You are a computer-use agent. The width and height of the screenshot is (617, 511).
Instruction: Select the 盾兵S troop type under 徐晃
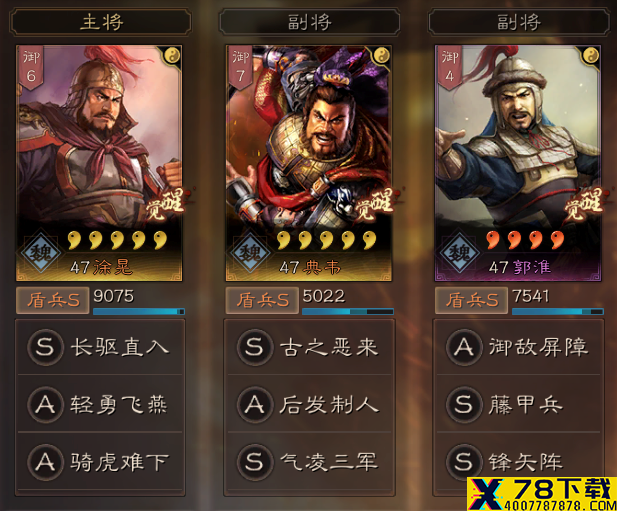tap(52, 301)
